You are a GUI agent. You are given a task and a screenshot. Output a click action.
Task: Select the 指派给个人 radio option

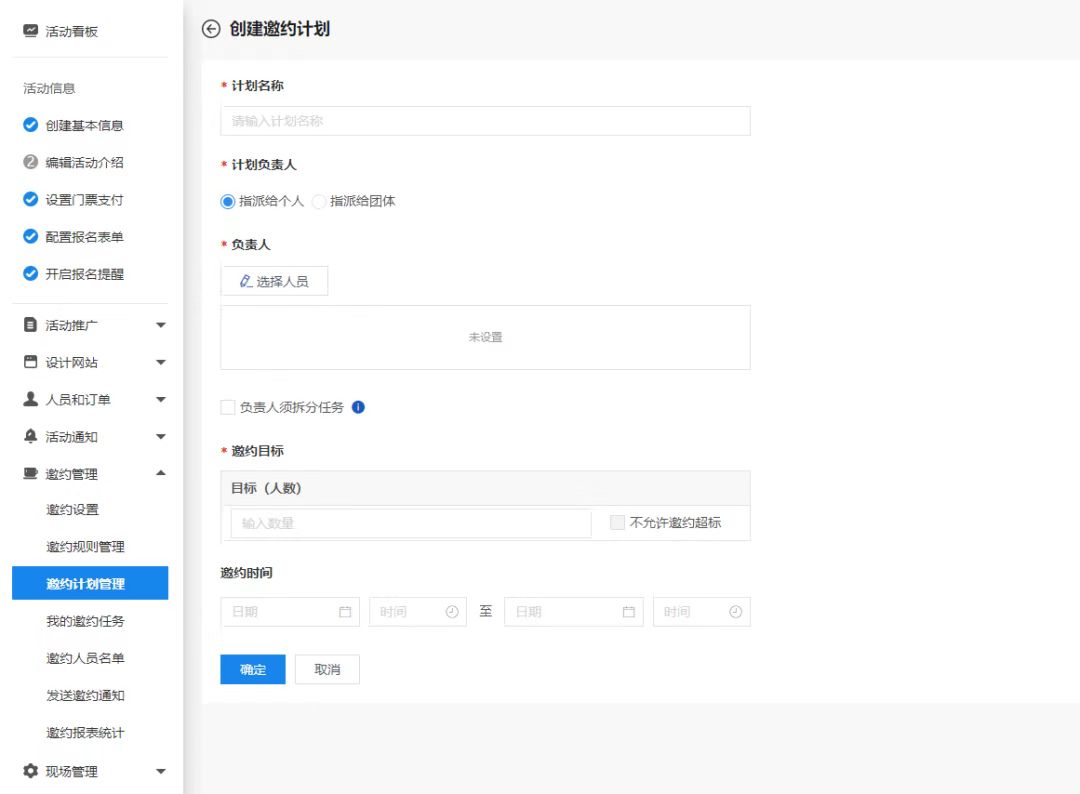[228, 201]
